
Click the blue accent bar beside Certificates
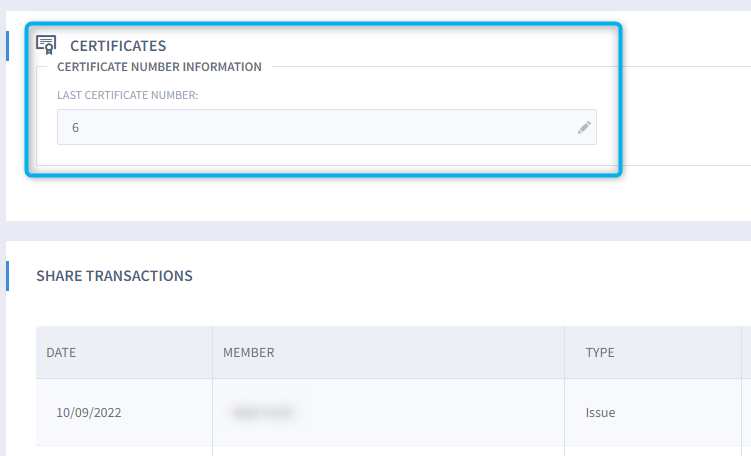tap(7, 46)
